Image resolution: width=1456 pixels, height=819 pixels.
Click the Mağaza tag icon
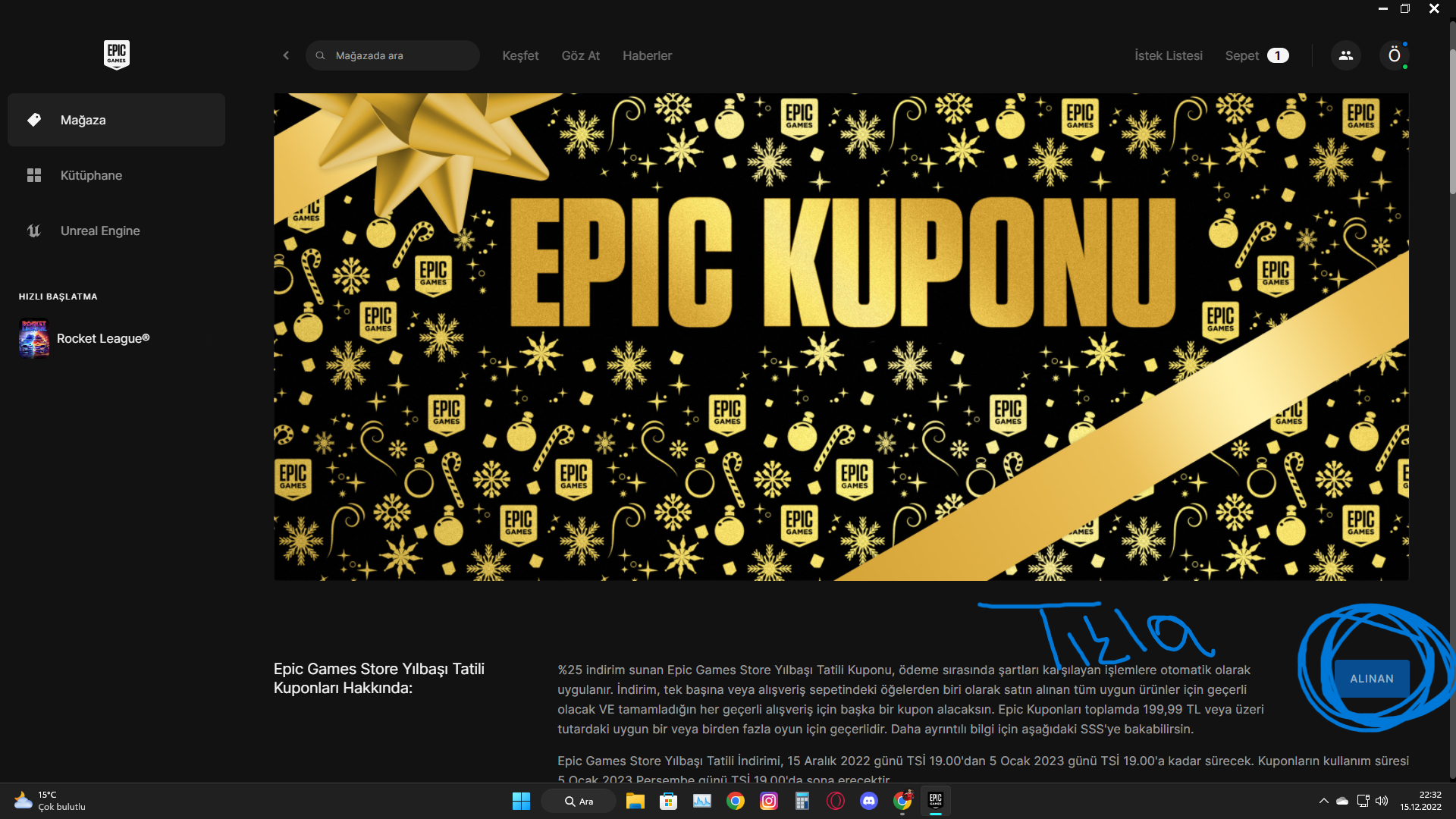click(x=34, y=120)
